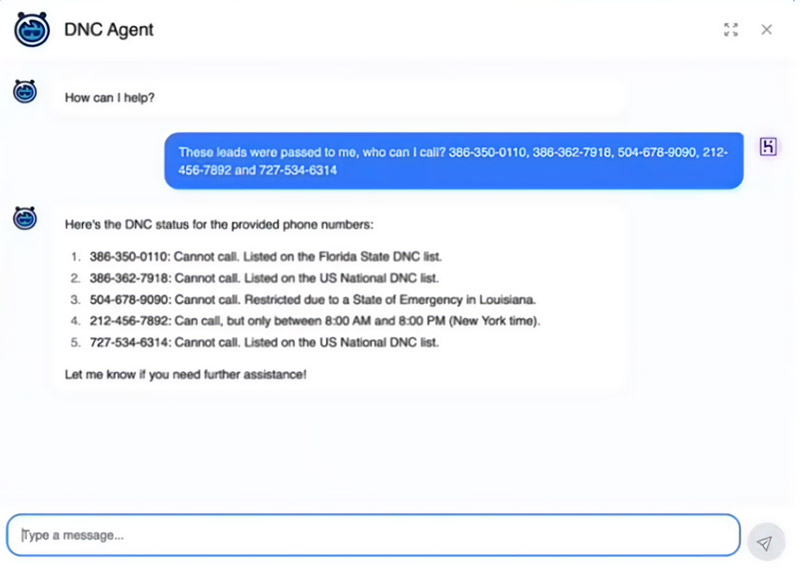Click the robot face icon in the header
The image size is (800, 583).
click(x=30, y=30)
